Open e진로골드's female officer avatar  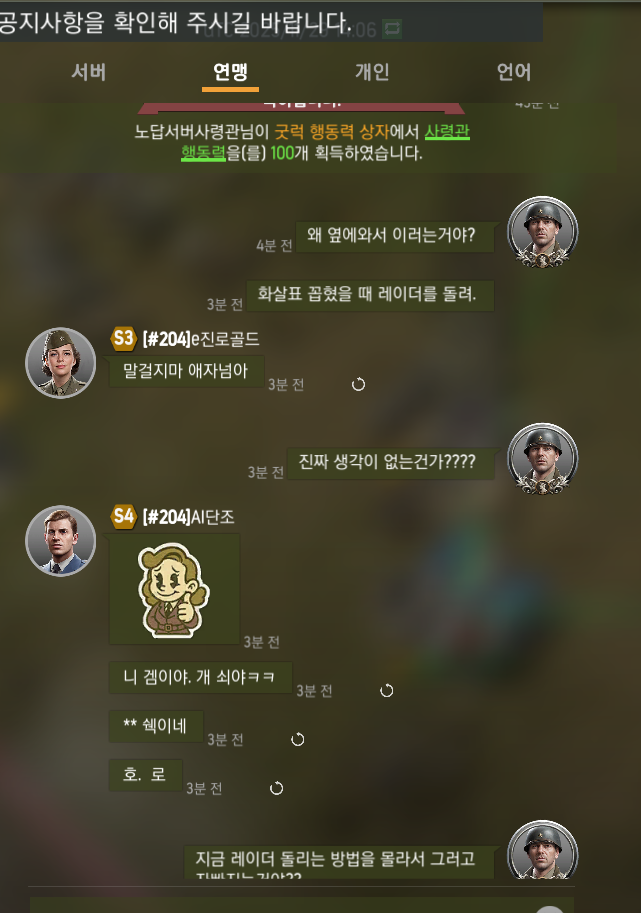pyautogui.click(x=61, y=363)
